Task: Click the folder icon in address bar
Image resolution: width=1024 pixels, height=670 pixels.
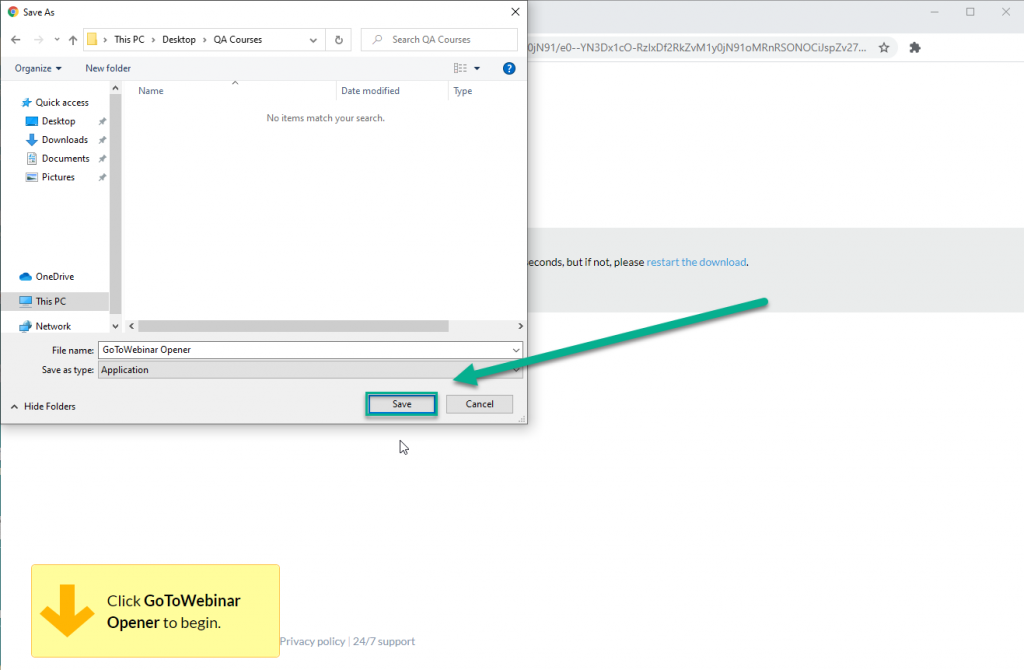Action: click(x=92, y=40)
